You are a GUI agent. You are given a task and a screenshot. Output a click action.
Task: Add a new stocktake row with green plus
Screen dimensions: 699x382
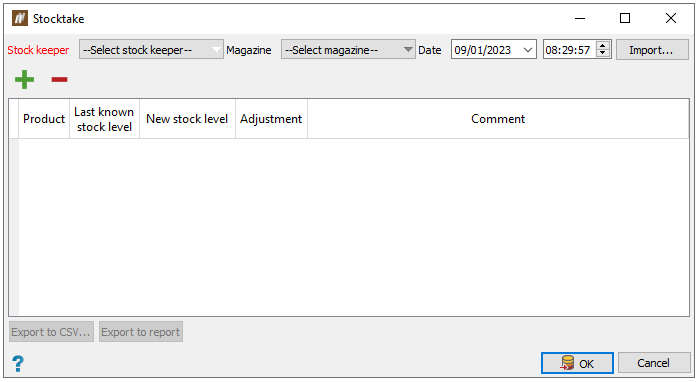pyautogui.click(x=24, y=79)
